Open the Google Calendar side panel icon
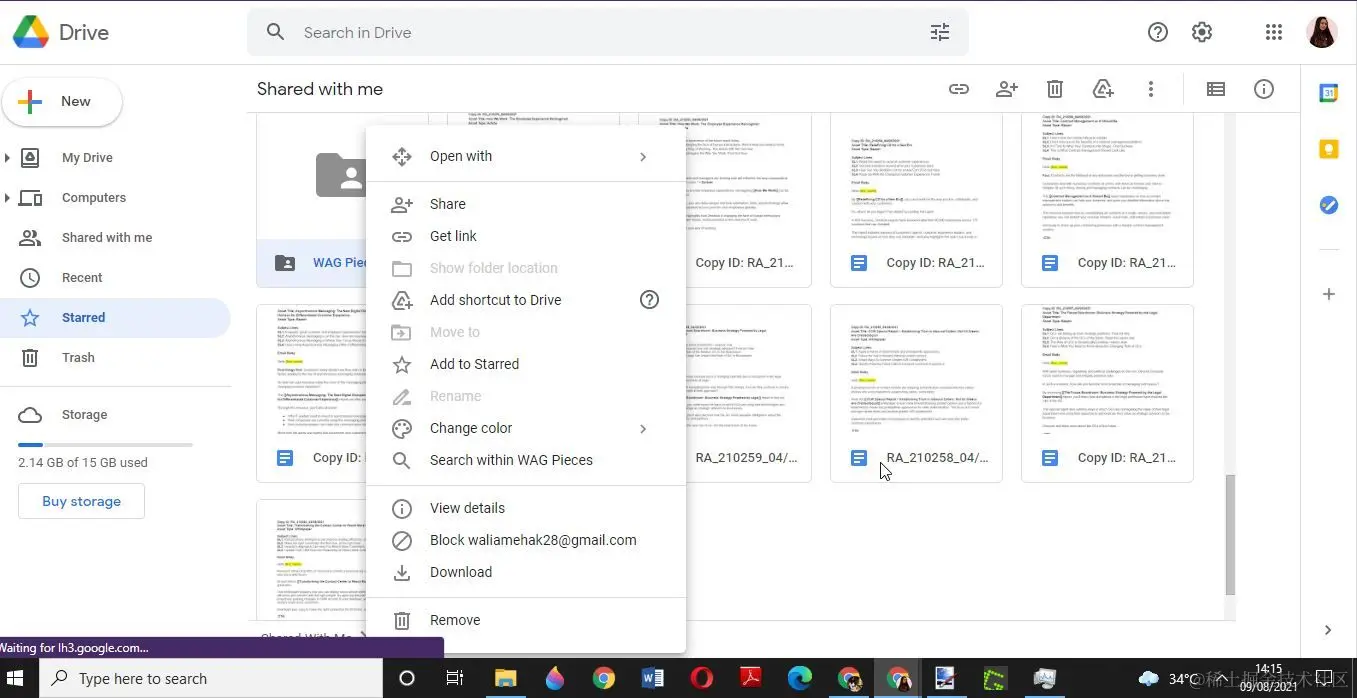Image resolution: width=1357 pixels, height=698 pixels. pyautogui.click(x=1328, y=93)
